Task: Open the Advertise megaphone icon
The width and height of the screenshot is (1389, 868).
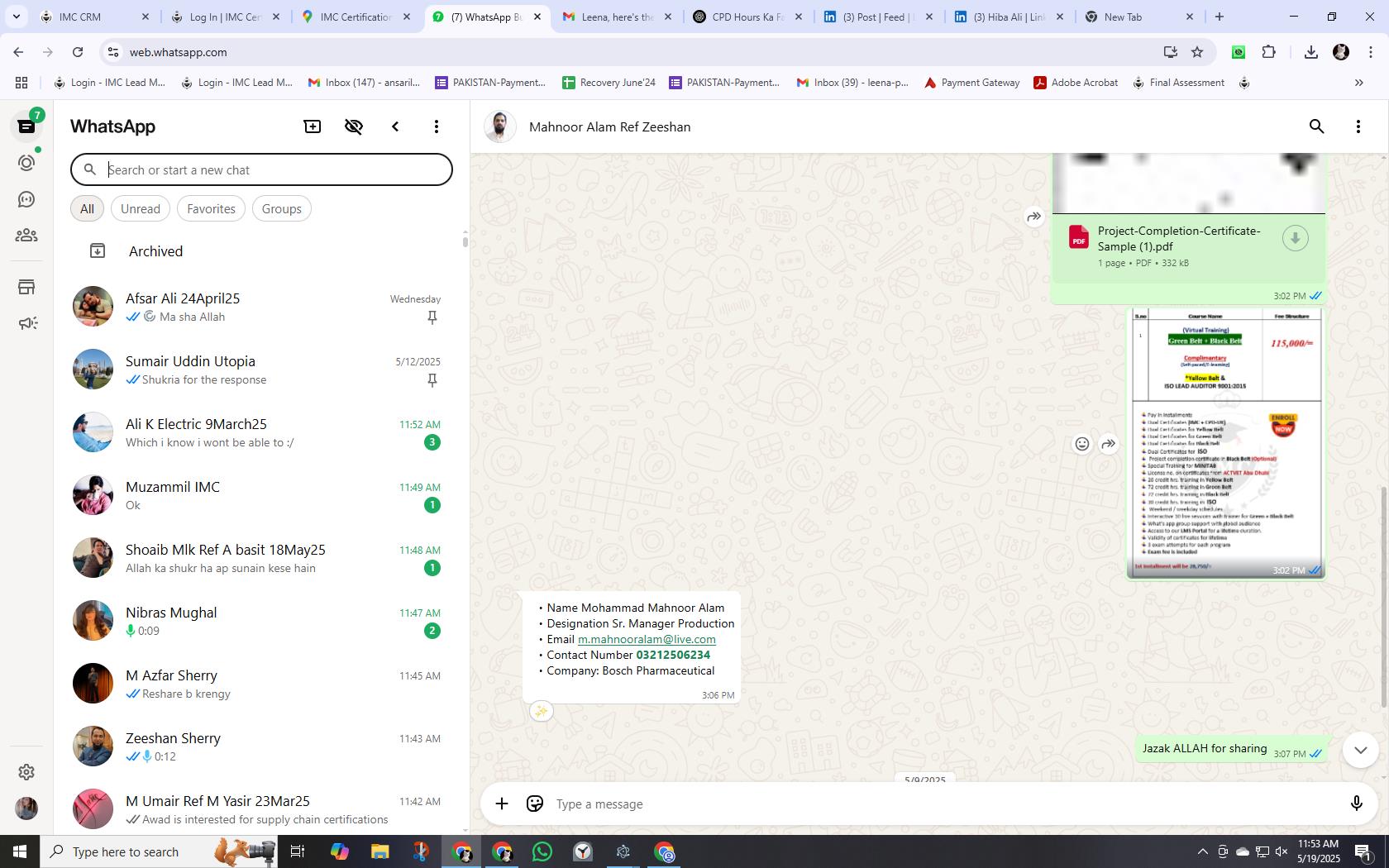Action: [x=26, y=323]
